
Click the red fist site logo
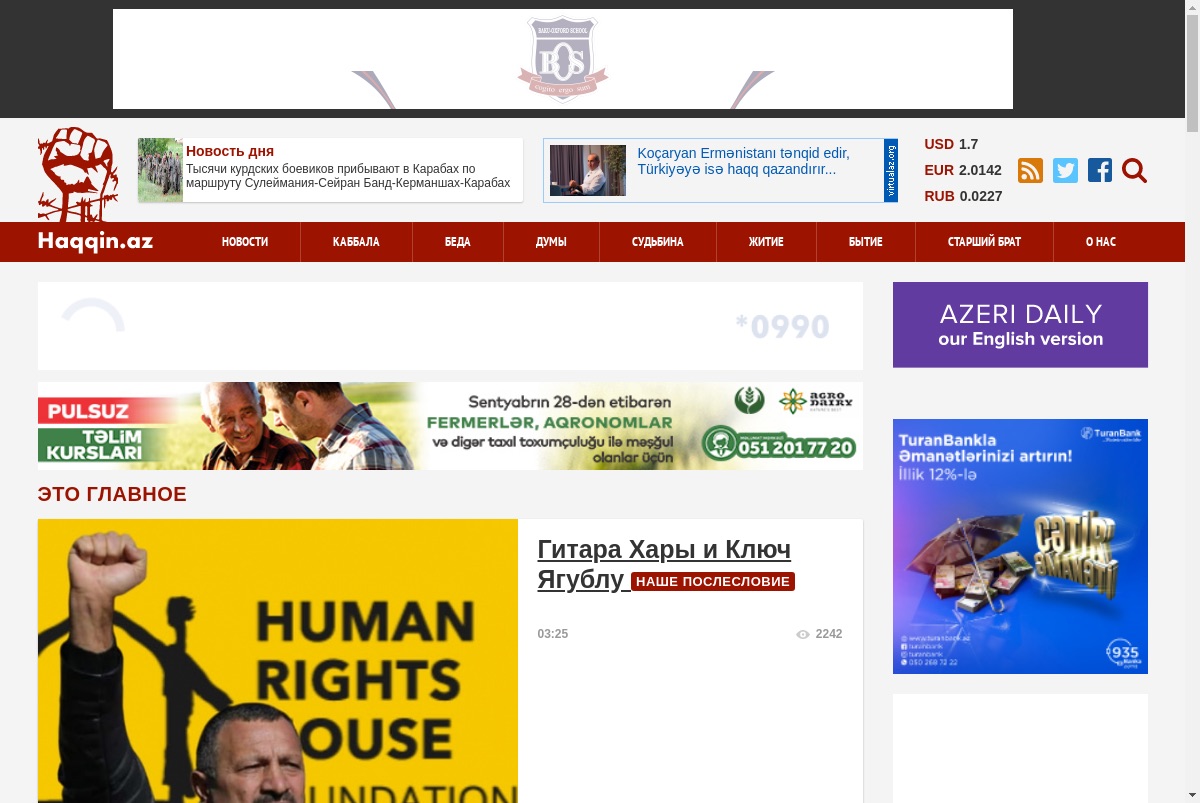(78, 174)
